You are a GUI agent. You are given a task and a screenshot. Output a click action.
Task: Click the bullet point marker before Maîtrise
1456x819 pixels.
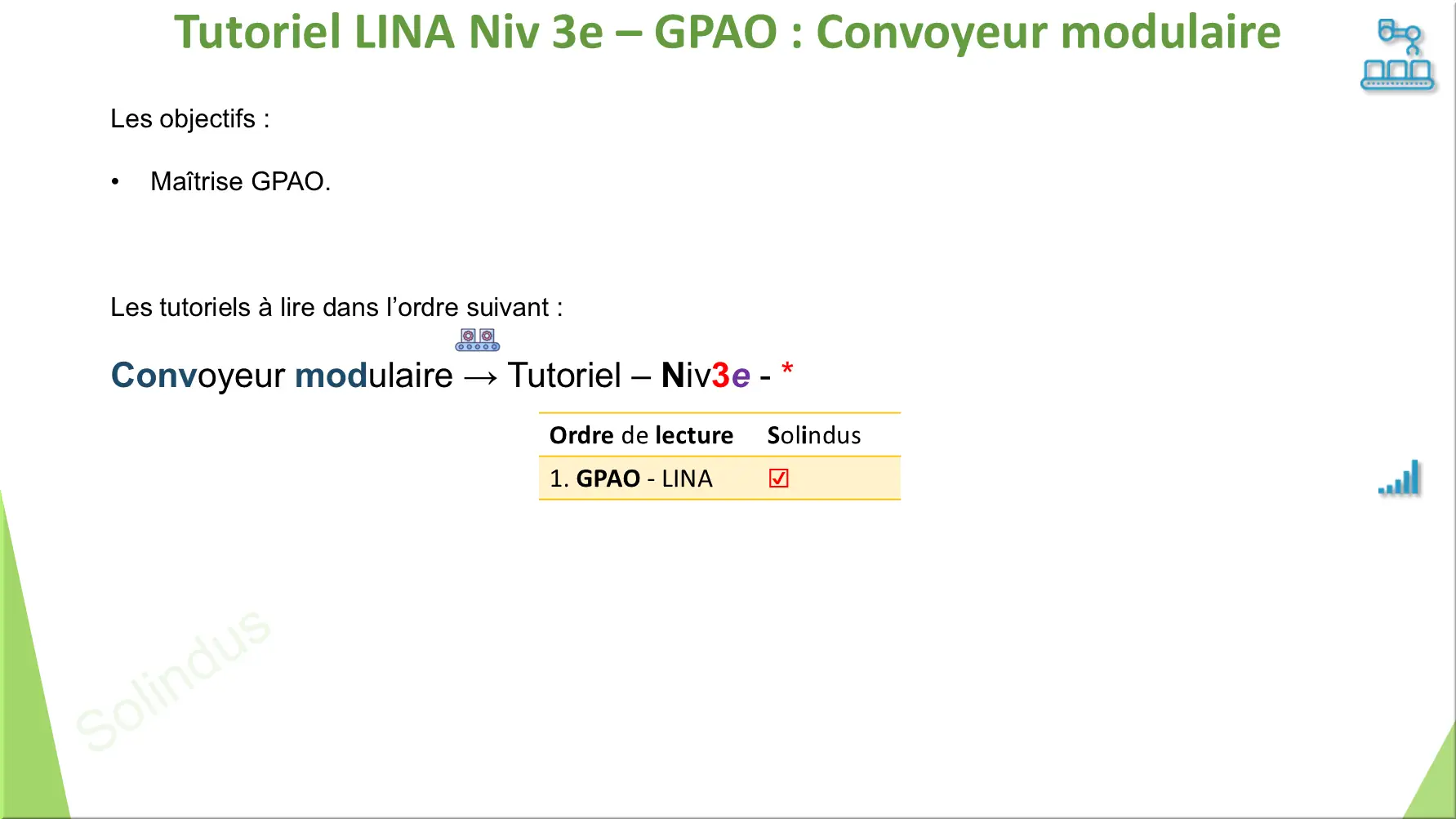[115, 181]
